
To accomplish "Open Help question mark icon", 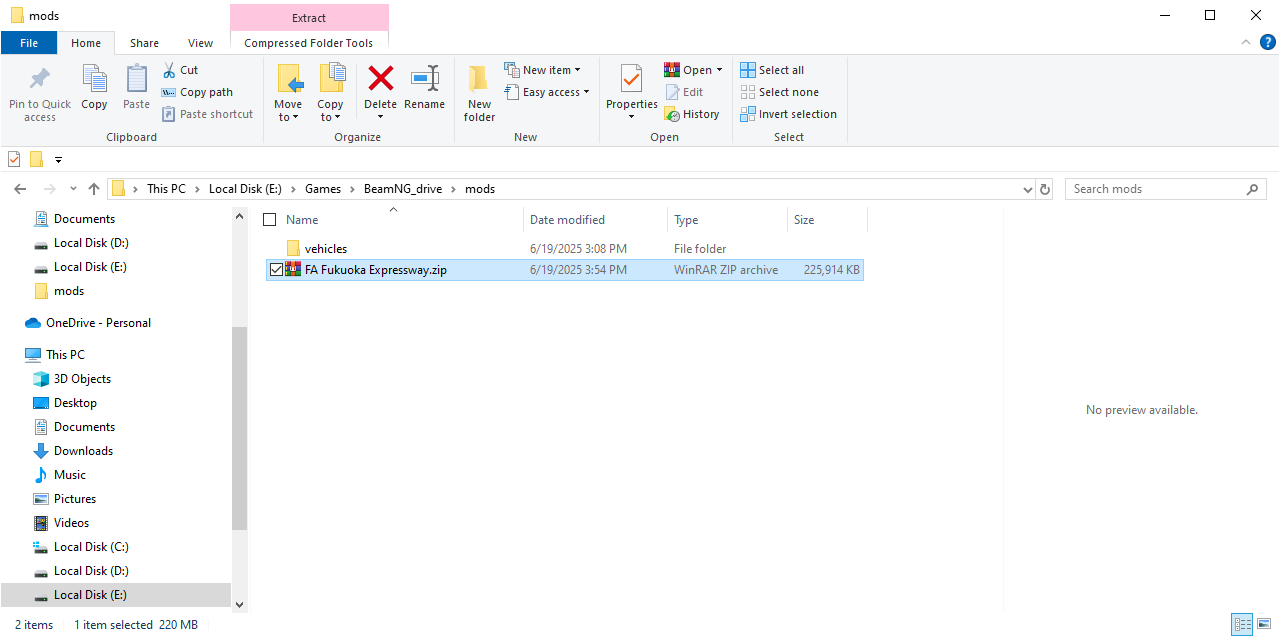I will click(1267, 43).
